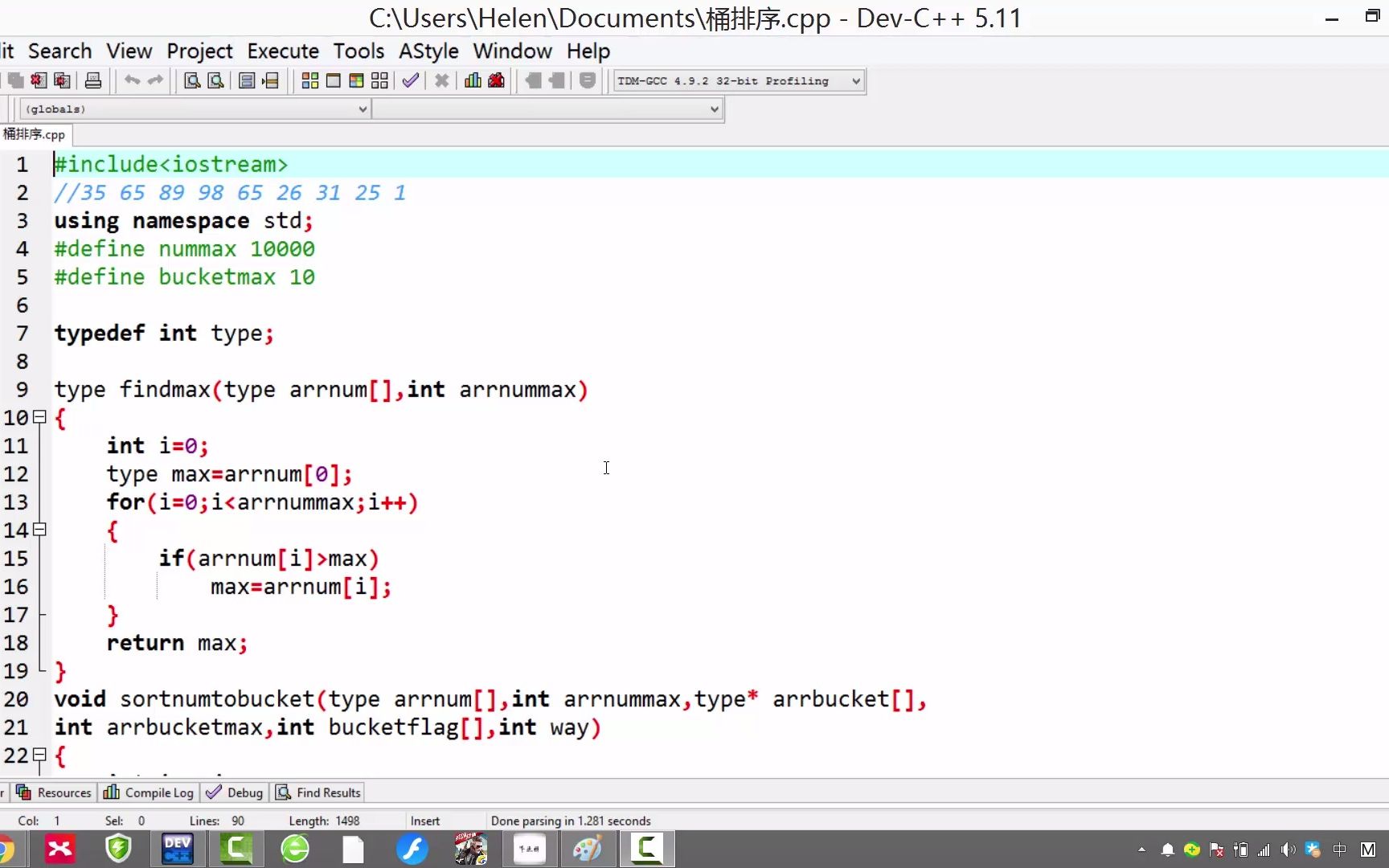The image size is (1389, 868).
Task: Collapse the code block at line 14
Action: [39, 530]
